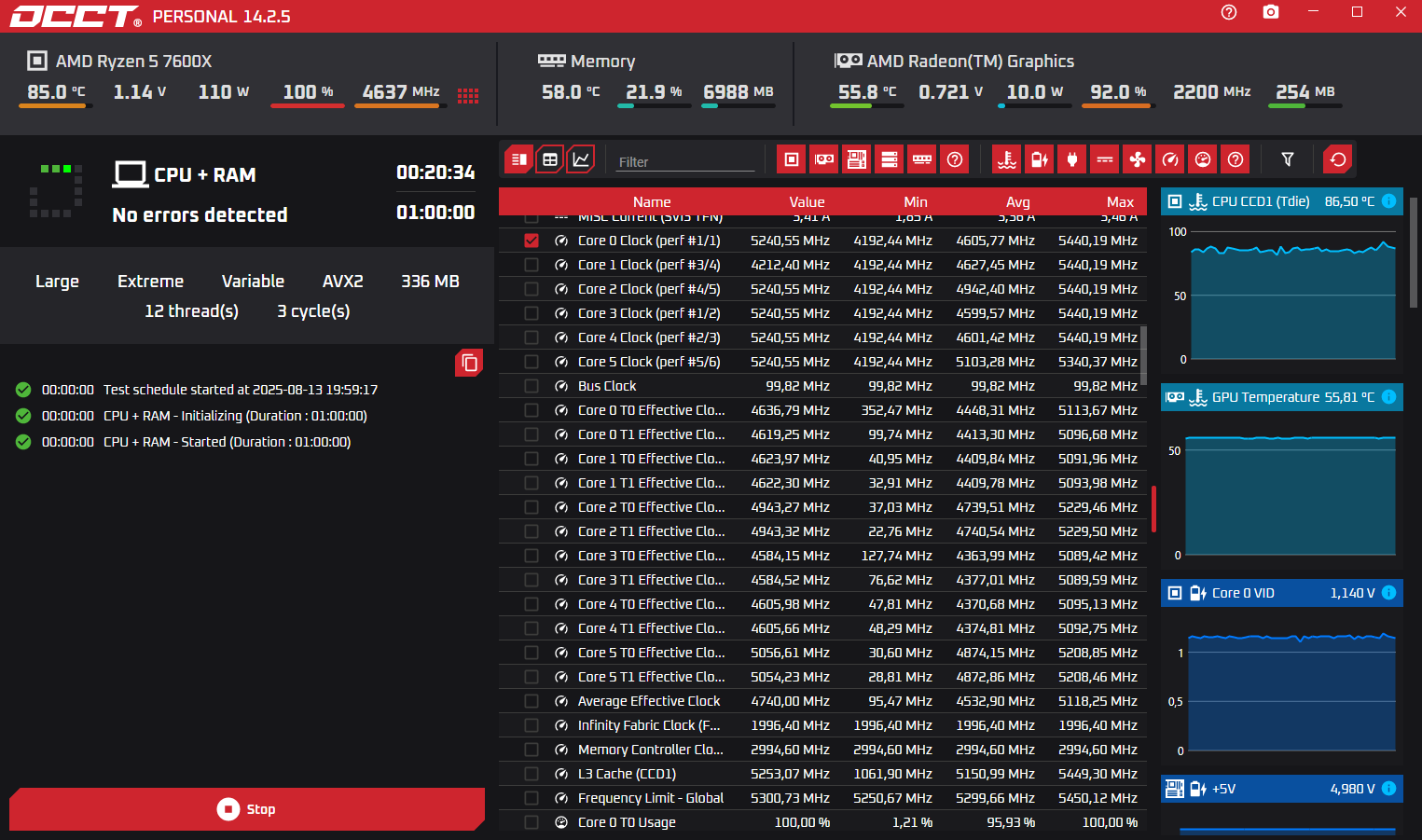The height and width of the screenshot is (840, 1422).
Task: Sort the table by the Name column
Action: coord(652,201)
